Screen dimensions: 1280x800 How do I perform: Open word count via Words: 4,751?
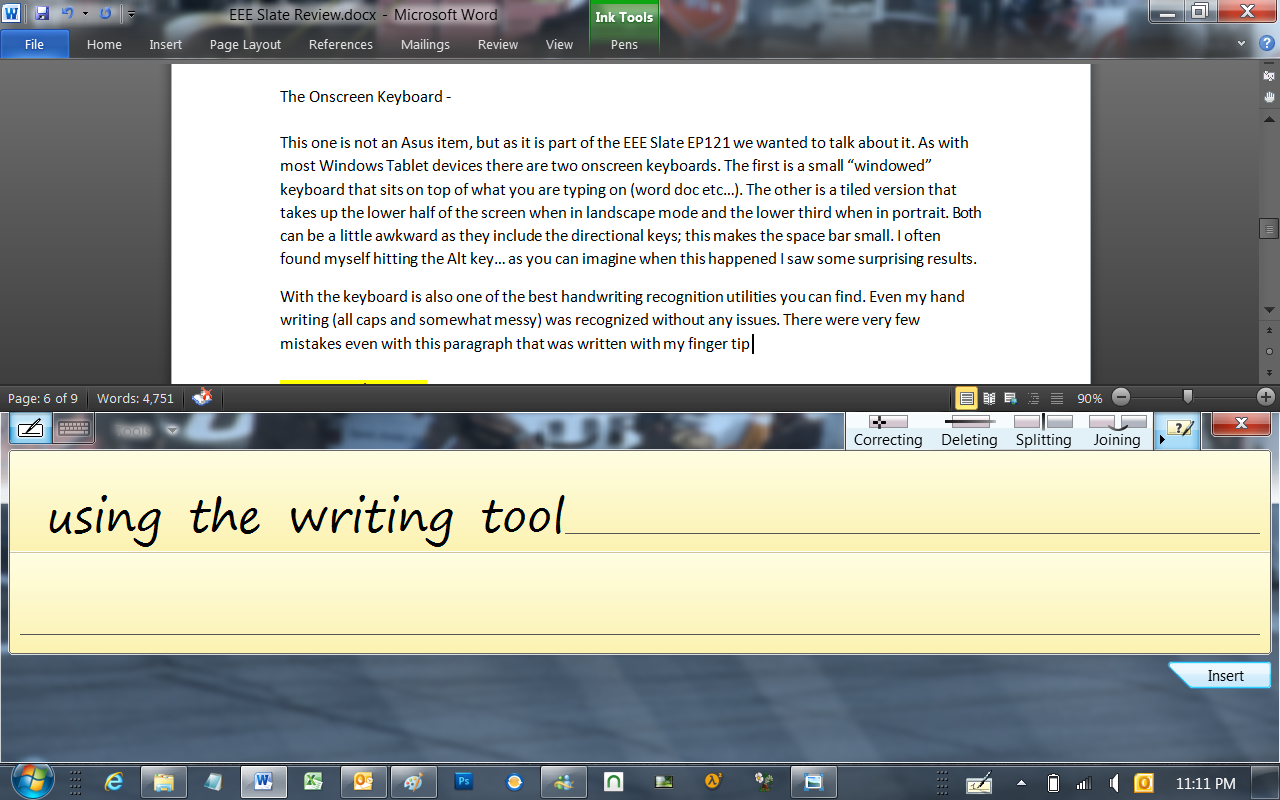point(135,398)
